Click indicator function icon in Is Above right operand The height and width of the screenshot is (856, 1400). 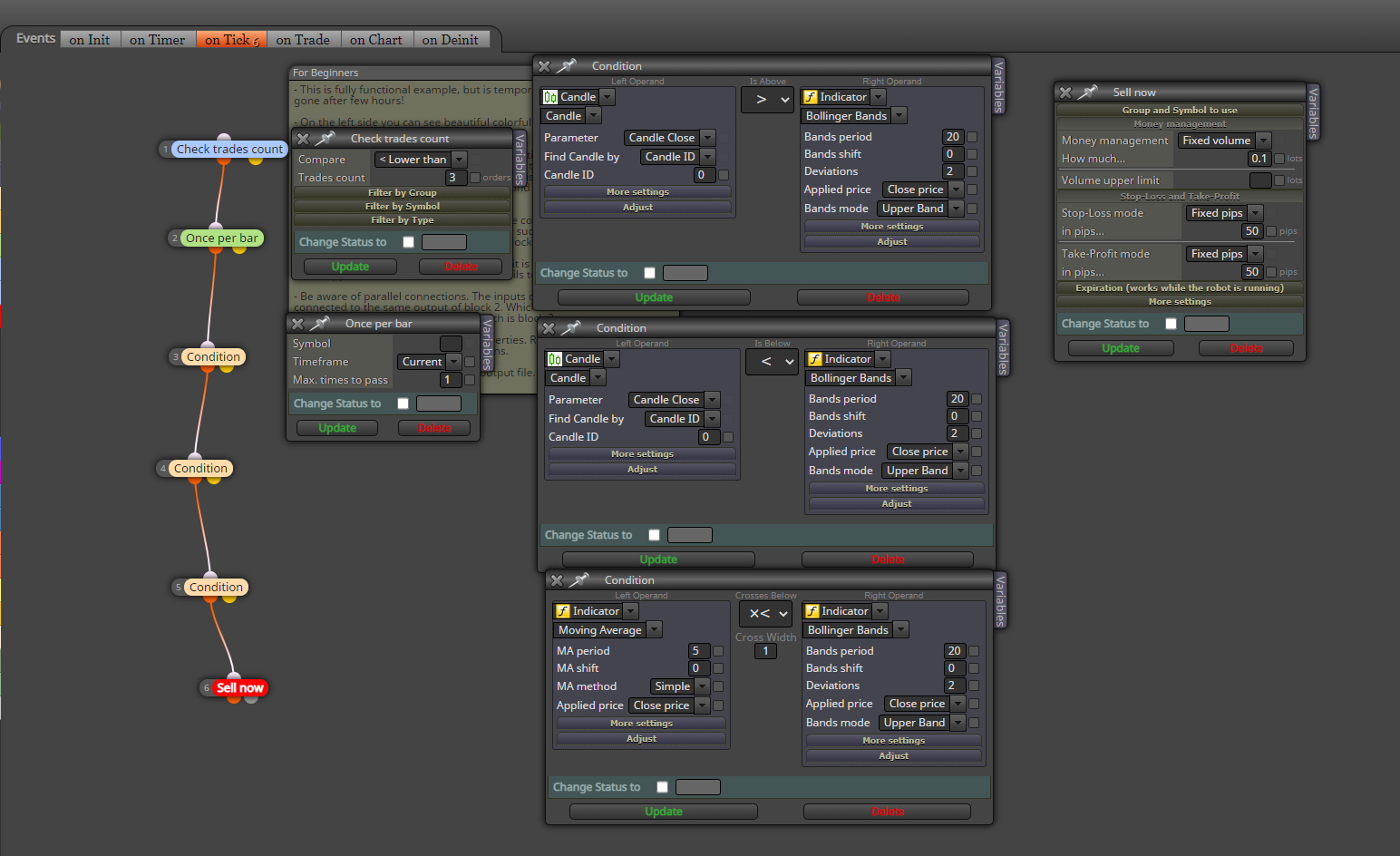[811, 97]
